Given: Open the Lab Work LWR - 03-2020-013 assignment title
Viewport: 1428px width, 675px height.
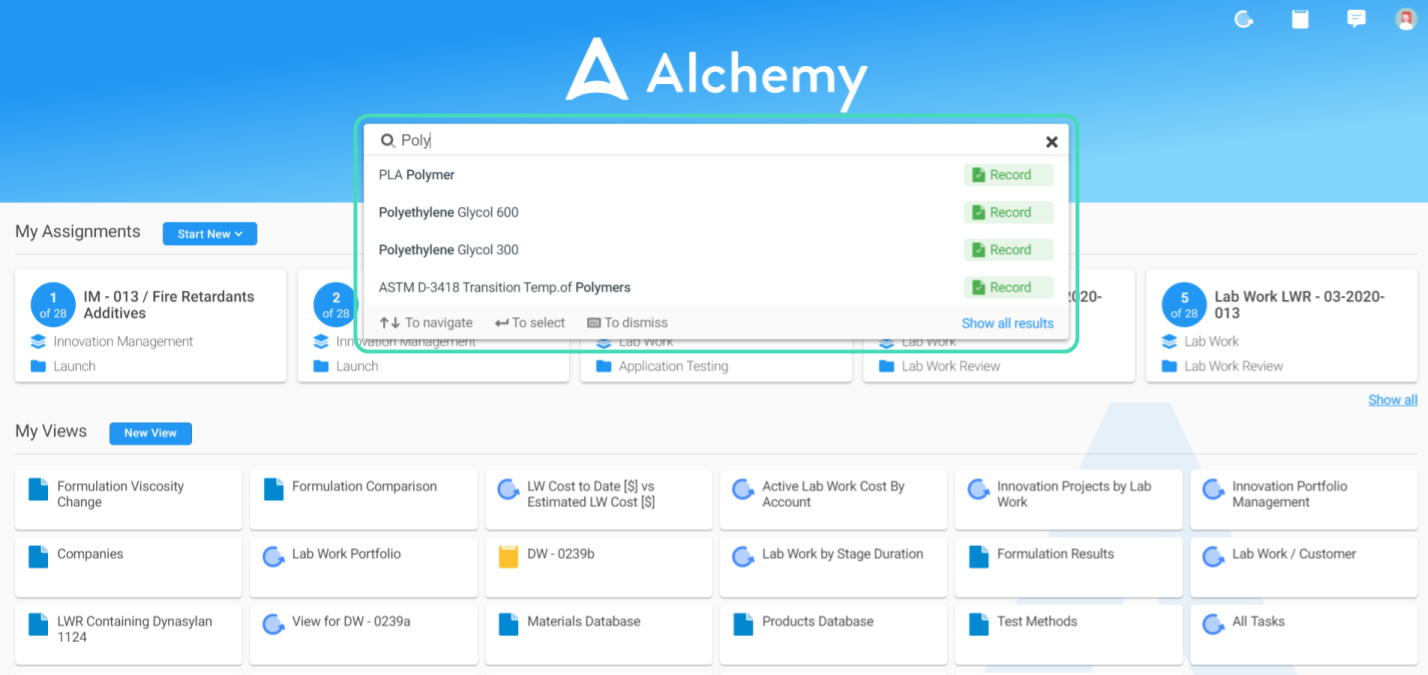Looking at the screenshot, I should tap(1299, 305).
